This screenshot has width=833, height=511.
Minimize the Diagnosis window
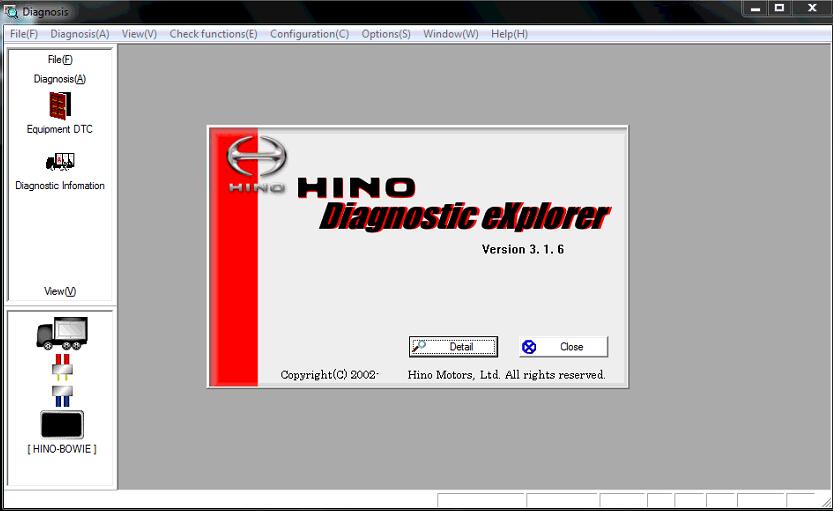[x=755, y=8]
